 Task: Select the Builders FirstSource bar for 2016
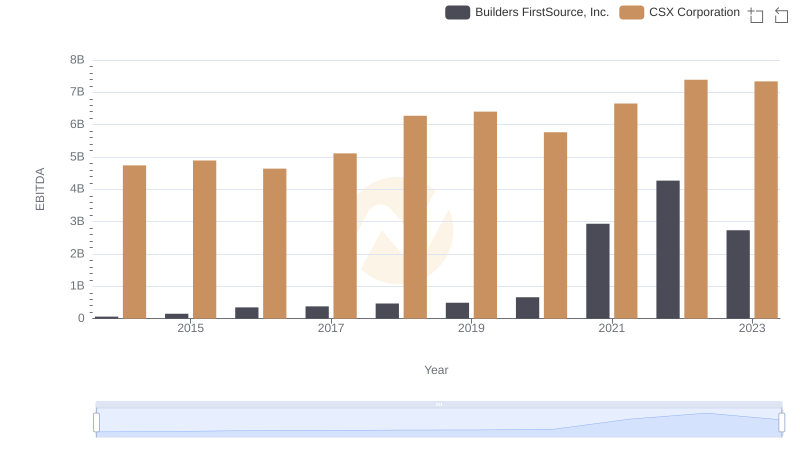[247, 313]
